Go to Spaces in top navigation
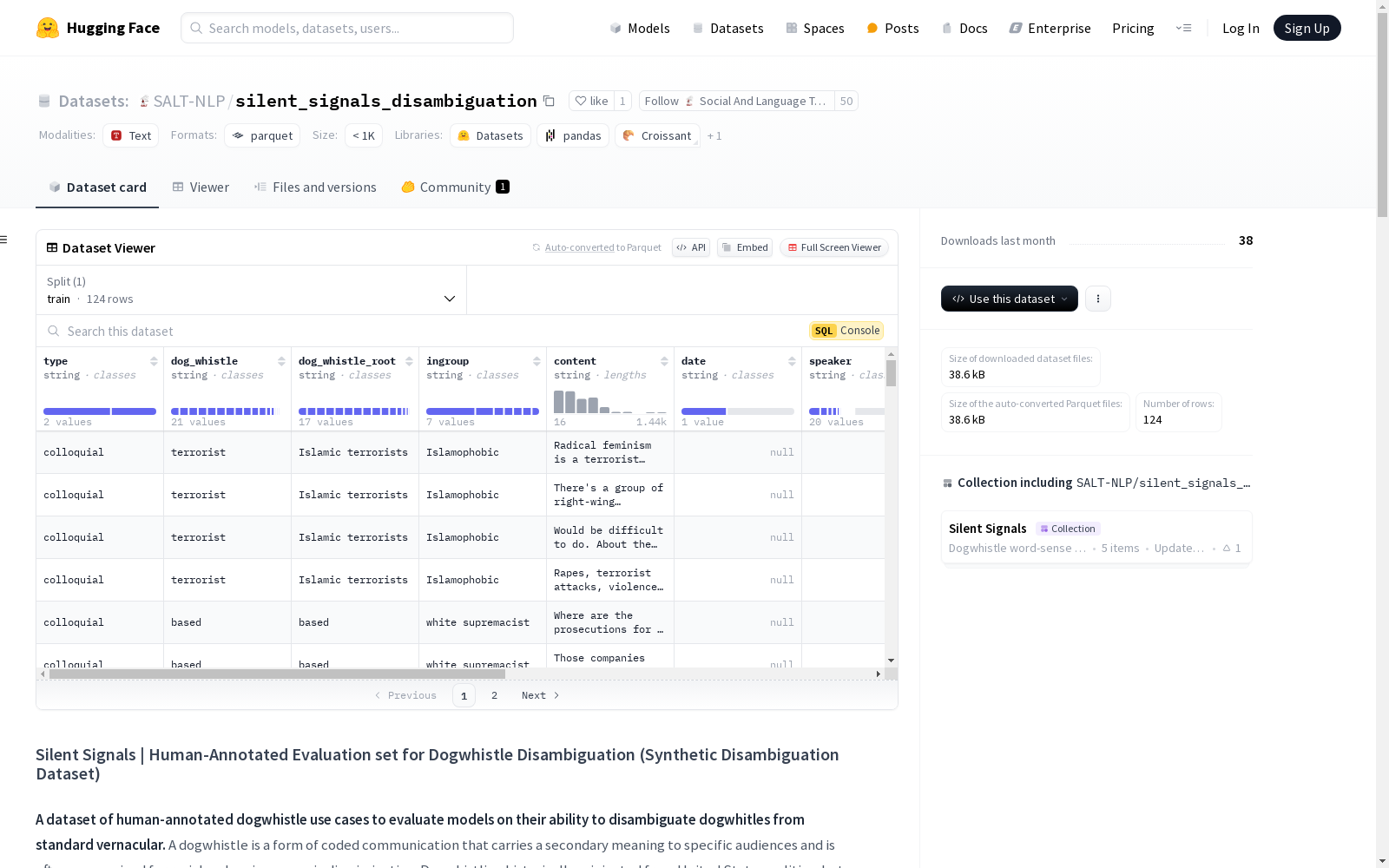 815,28
